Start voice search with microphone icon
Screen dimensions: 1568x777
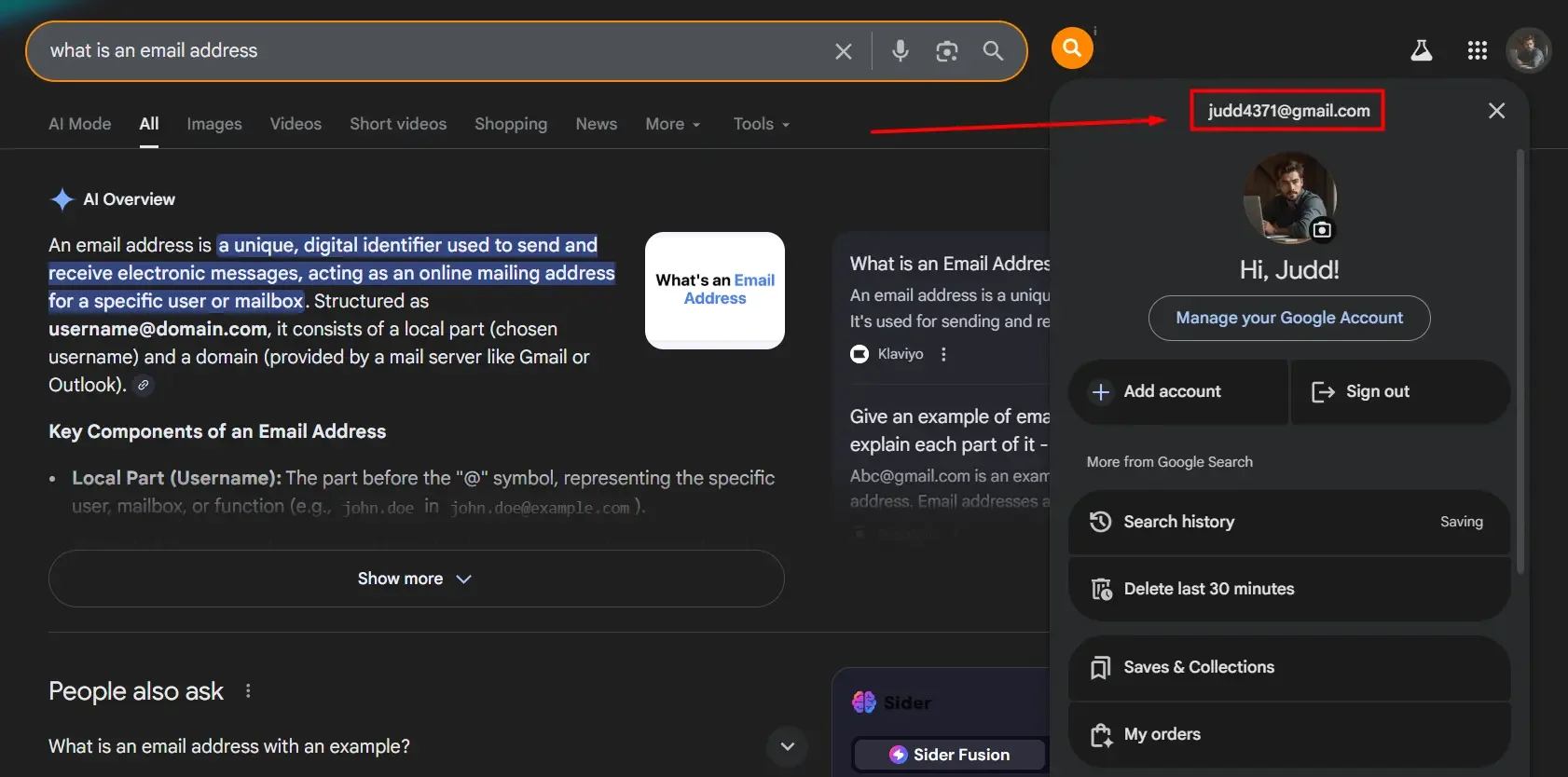[x=900, y=51]
